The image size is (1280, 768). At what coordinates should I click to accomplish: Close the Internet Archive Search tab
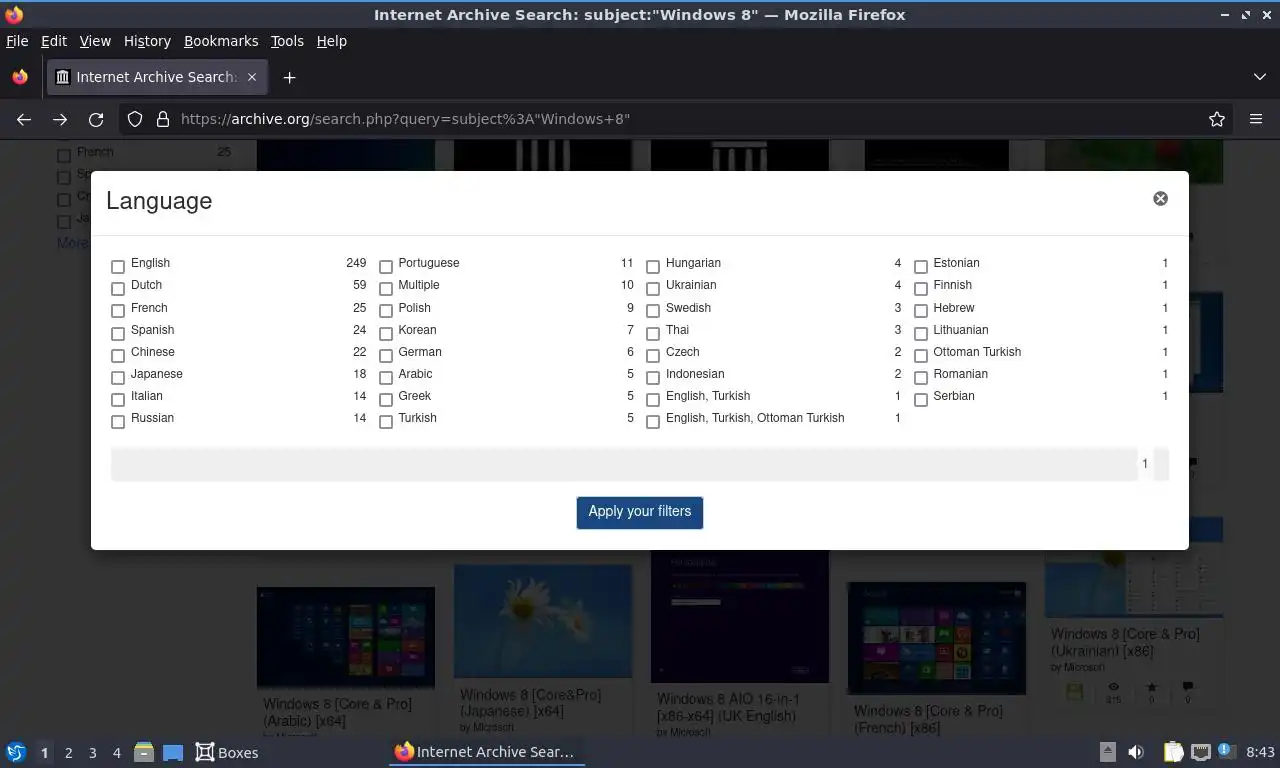coord(252,77)
